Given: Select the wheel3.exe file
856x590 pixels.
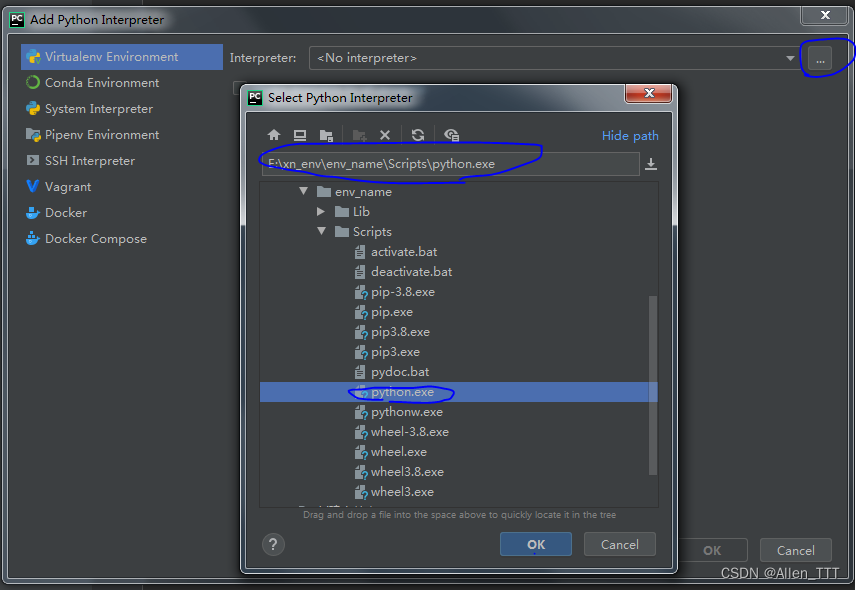Looking at the screenshot, I should [x=402, y=492].
